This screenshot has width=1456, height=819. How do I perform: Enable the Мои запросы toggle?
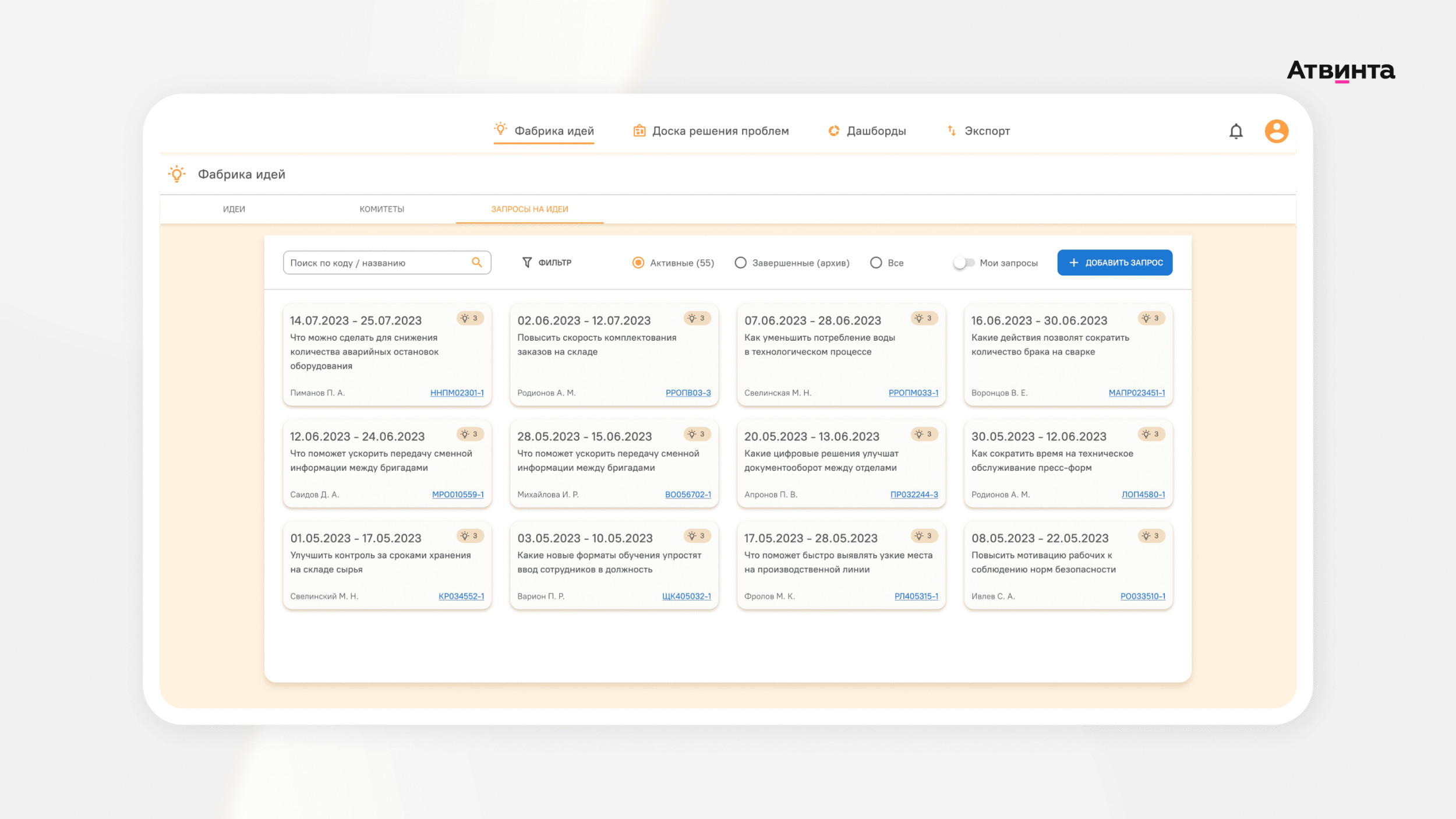pos(963,263)
